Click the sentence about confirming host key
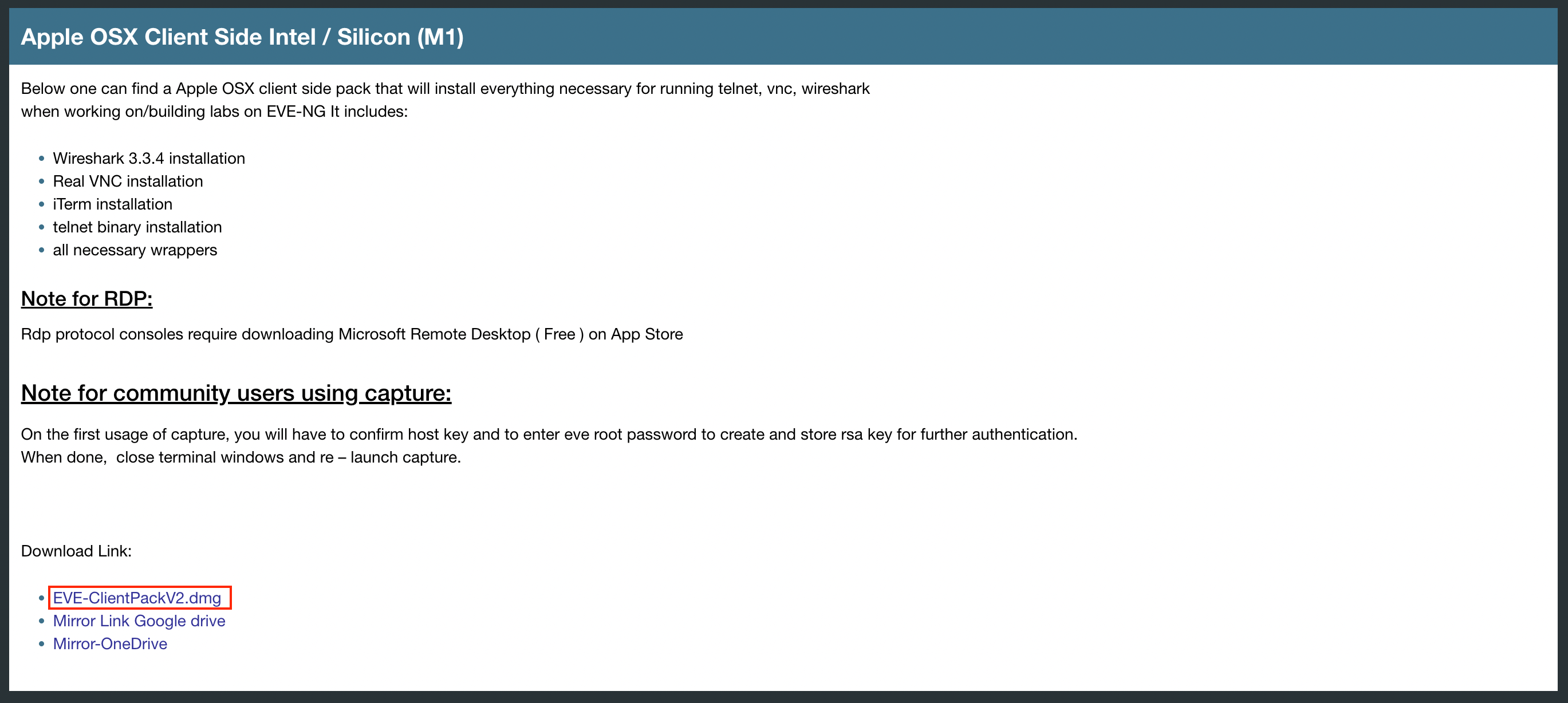 pos(549,435)
